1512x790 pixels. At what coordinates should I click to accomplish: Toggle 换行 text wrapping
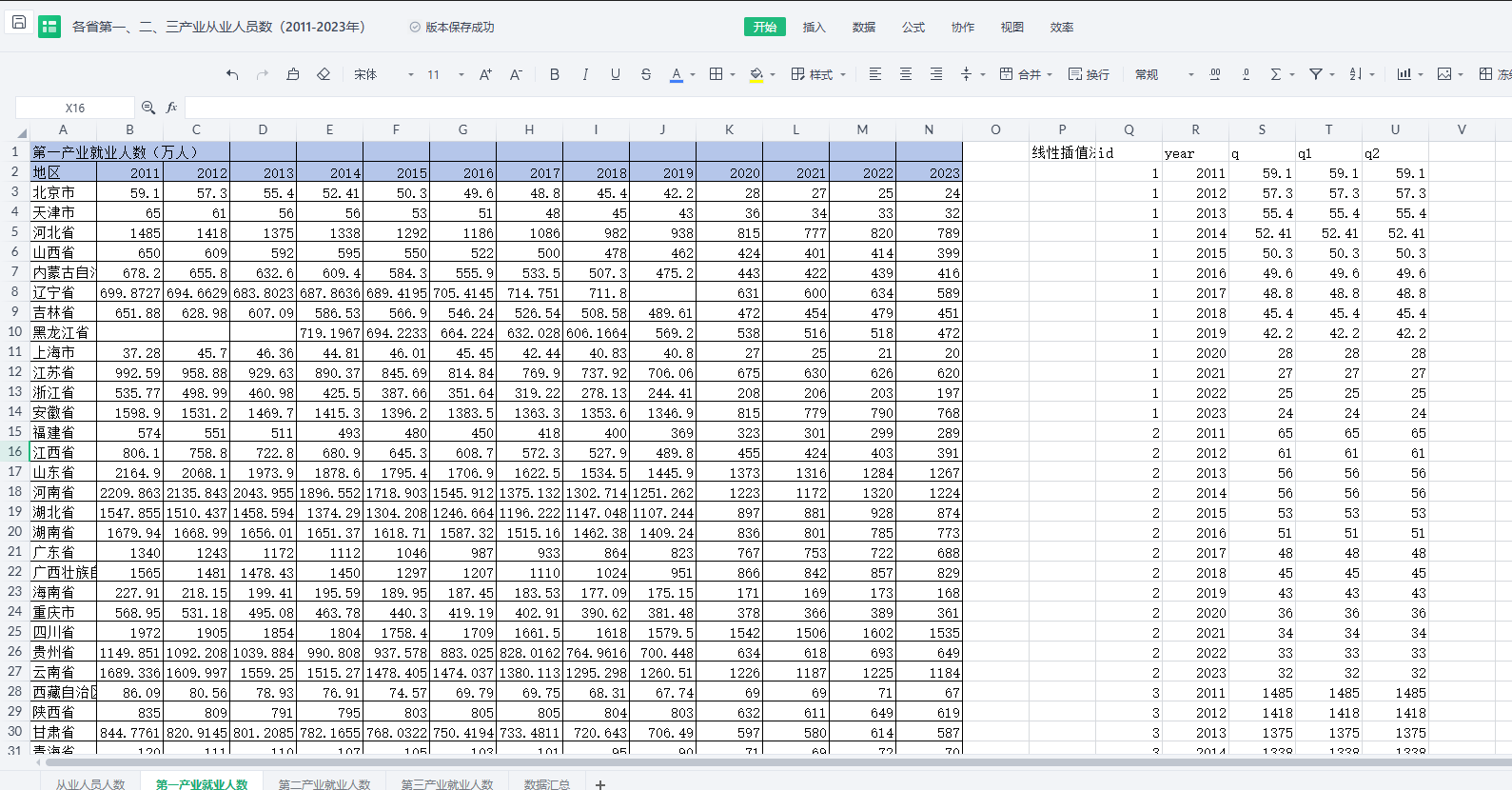pos(1089,74)
